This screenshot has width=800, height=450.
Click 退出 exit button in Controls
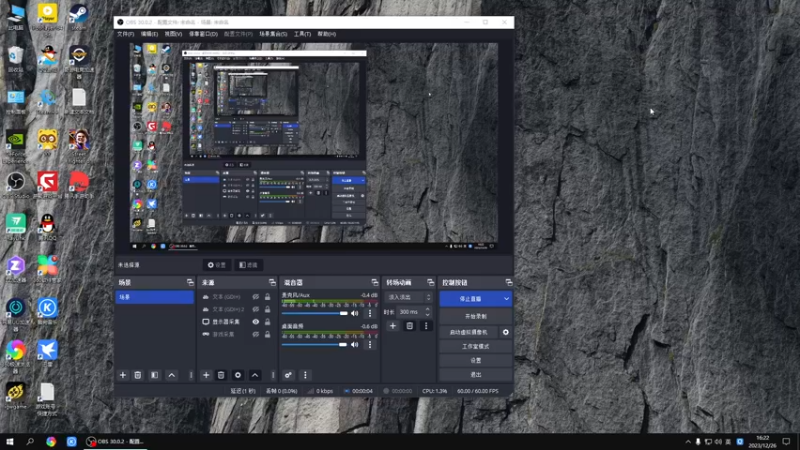[476, 374]
